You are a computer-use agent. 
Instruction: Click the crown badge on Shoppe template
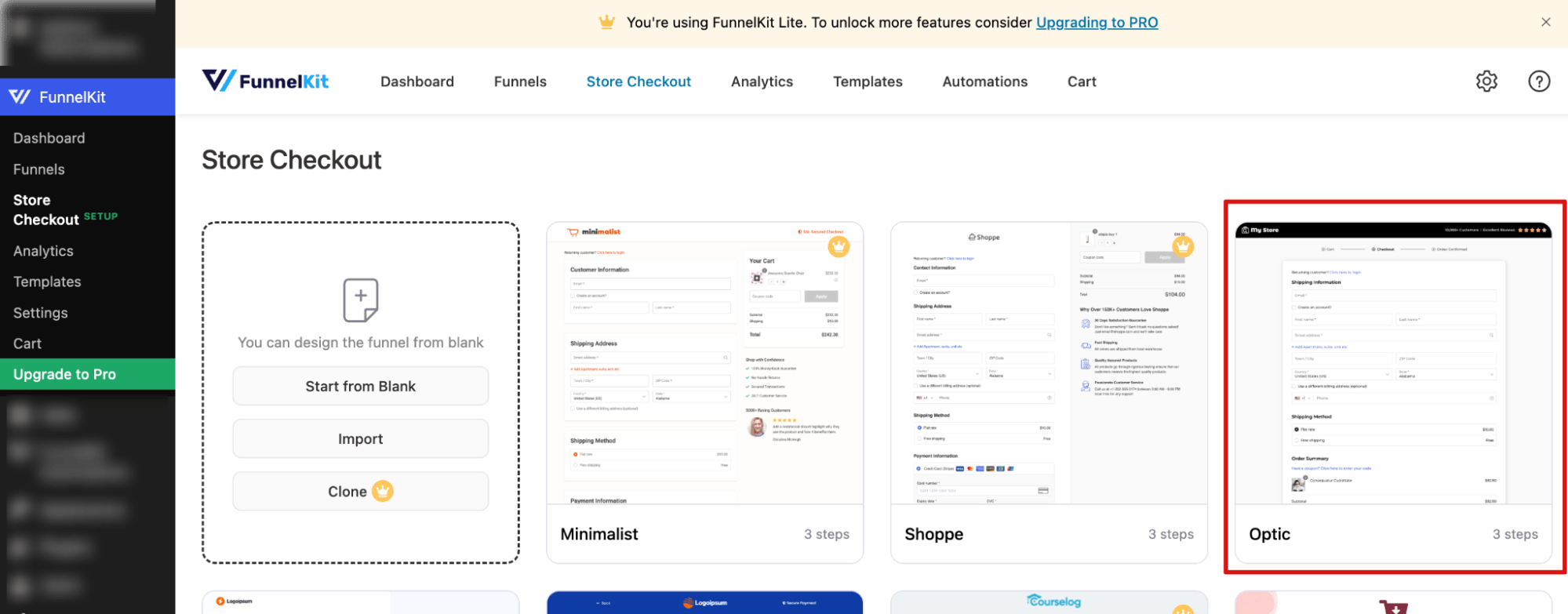pos(1183,246)
